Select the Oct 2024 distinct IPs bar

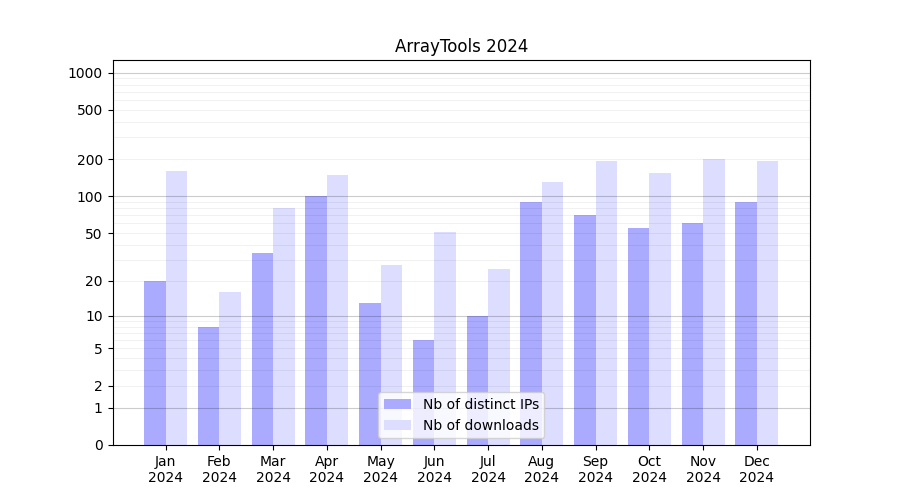coord(638,336)
